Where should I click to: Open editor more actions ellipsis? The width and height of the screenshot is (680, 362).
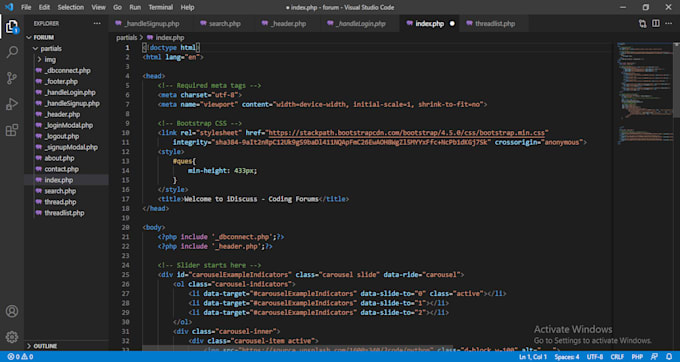click(668, 23)
